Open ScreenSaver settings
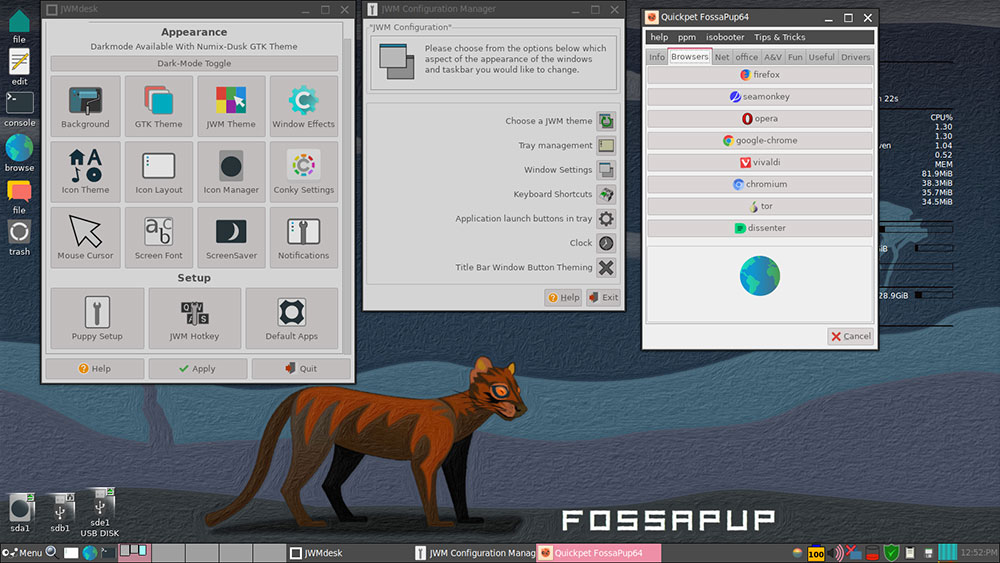Screen dimensions: 1000x563 [x=231, y=237]
